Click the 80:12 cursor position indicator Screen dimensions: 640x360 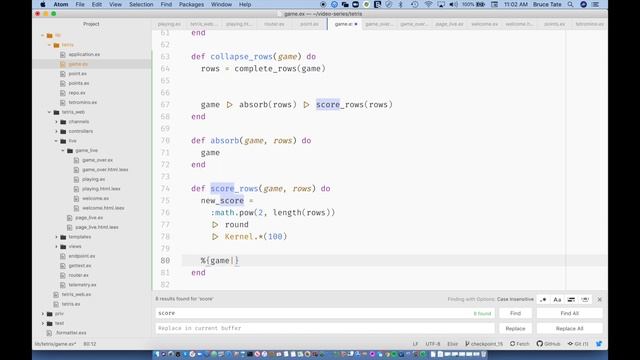(x=89, y=344)
